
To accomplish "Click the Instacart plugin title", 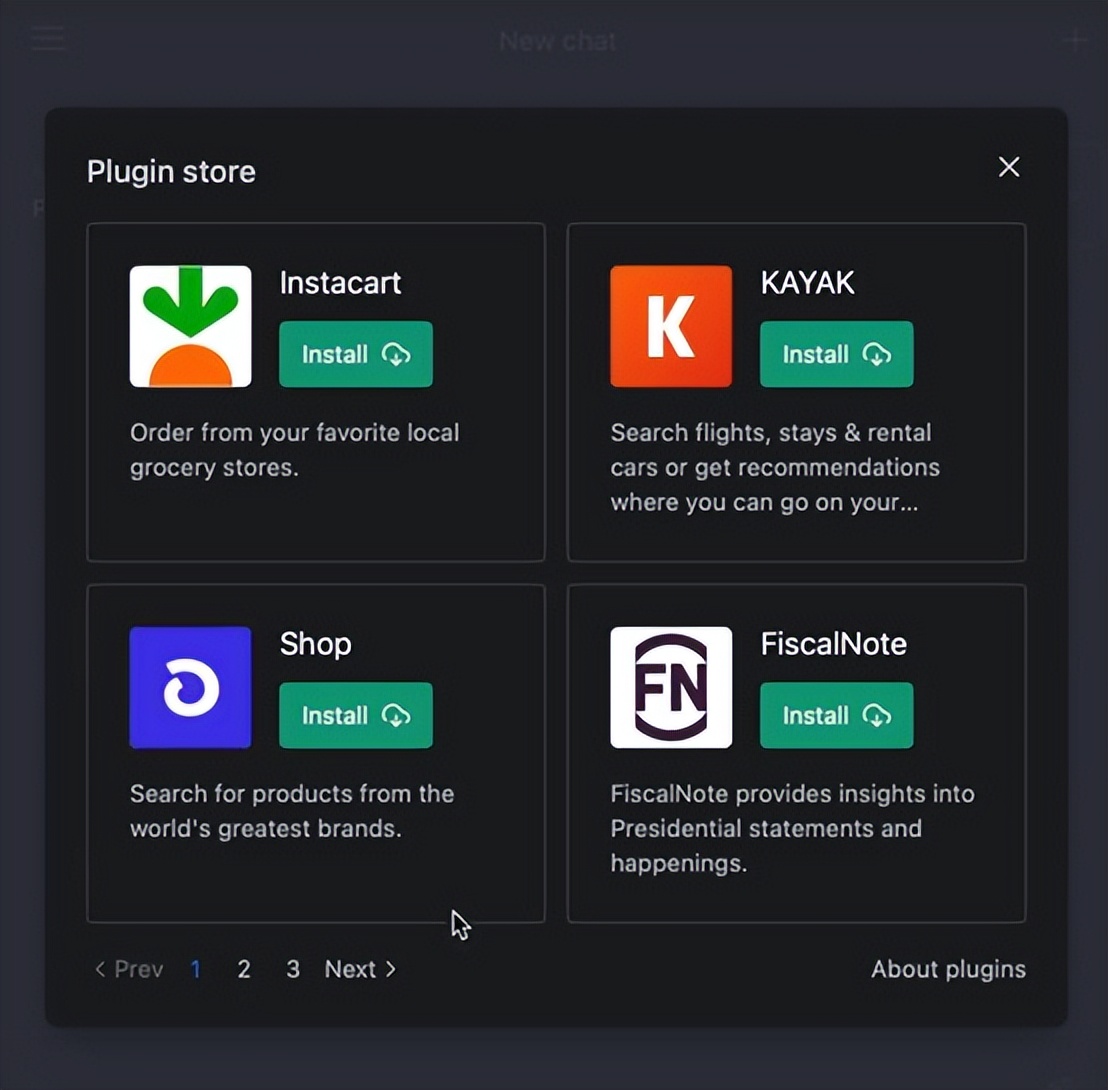I will click(340, 283).
